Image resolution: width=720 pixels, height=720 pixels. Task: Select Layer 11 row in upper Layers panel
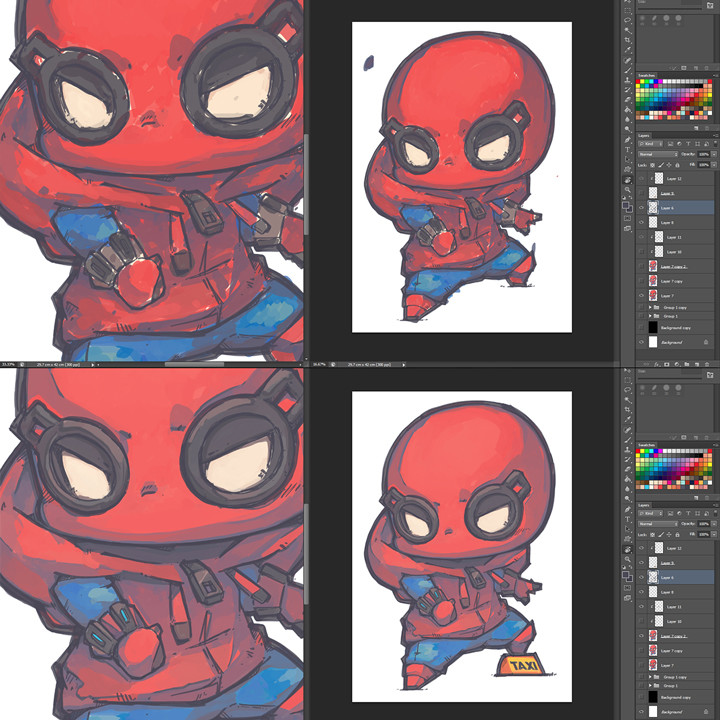point(675,237)
